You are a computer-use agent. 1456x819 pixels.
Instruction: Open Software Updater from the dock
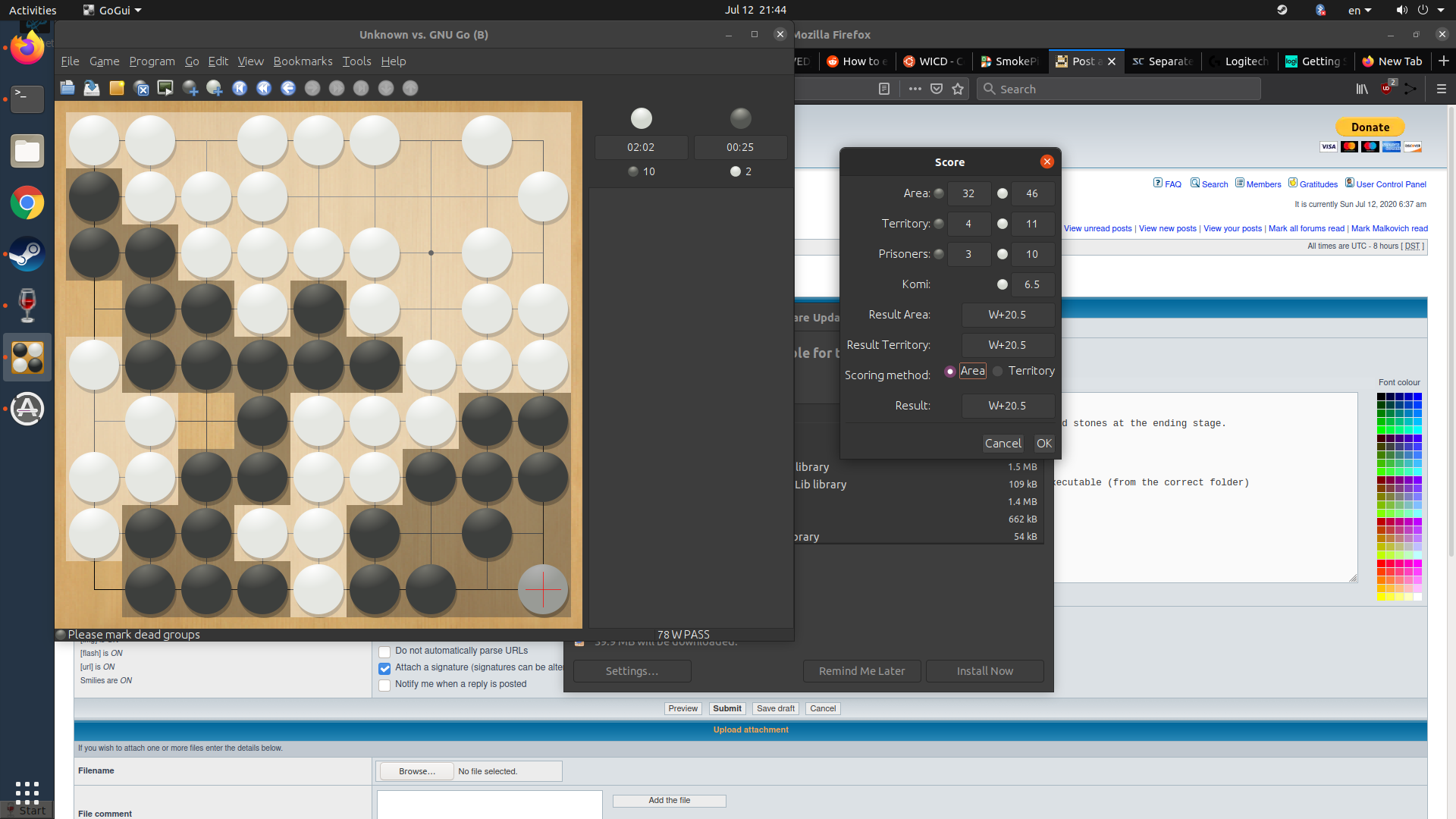(x=27, y=409)
